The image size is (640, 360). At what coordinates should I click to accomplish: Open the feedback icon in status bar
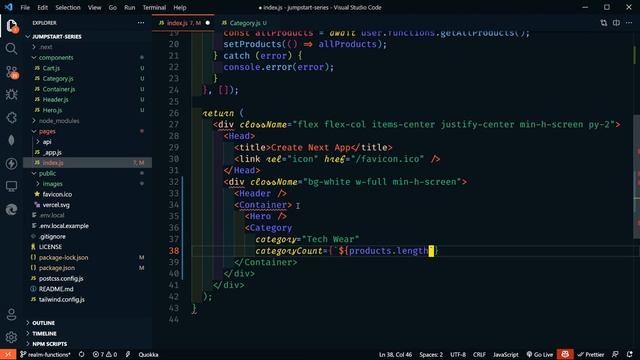pyautogui.click(x=615, y=354)
